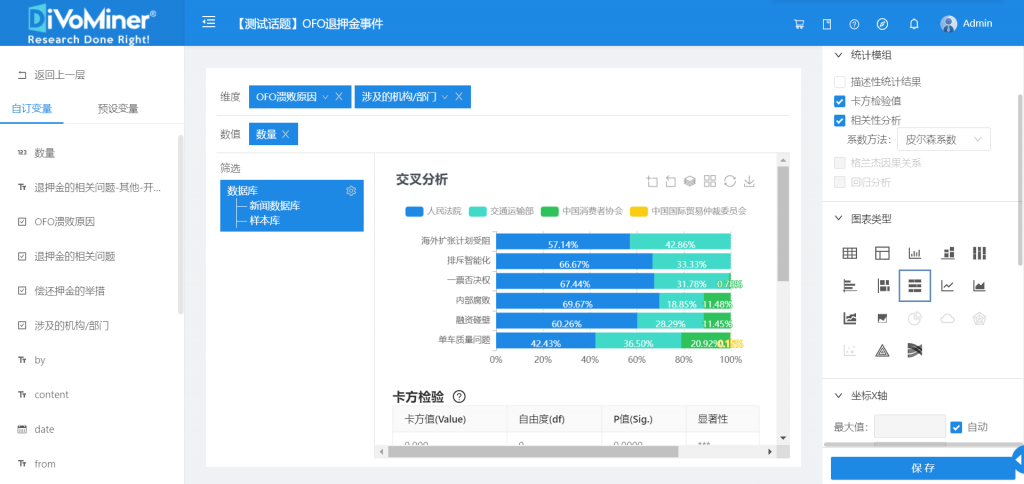Viewport: 1024px width, 484px height.
Task: Select the Sankey ribbon chart type
Action: click(914, 351)
